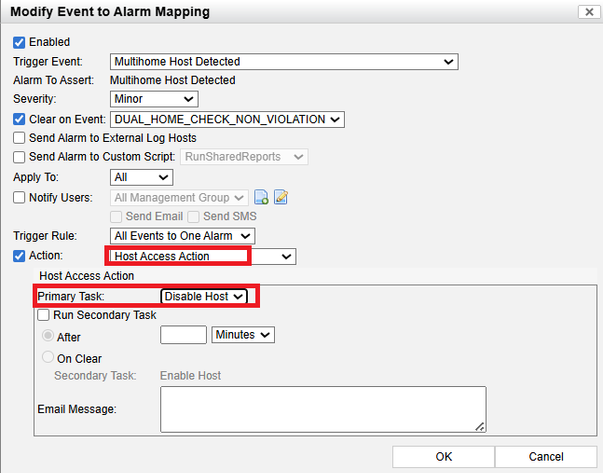Open the Apply To dropdown
The image size is (603, 473).
(141, 178)
